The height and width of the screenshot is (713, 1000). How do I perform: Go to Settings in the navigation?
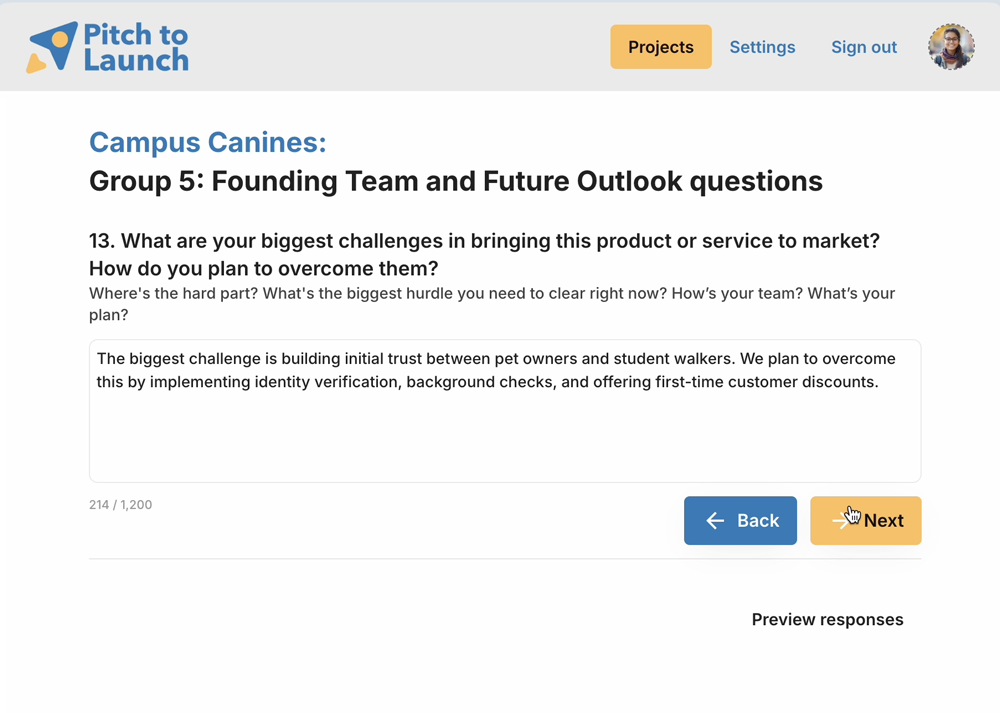click(x=762, y=47)
